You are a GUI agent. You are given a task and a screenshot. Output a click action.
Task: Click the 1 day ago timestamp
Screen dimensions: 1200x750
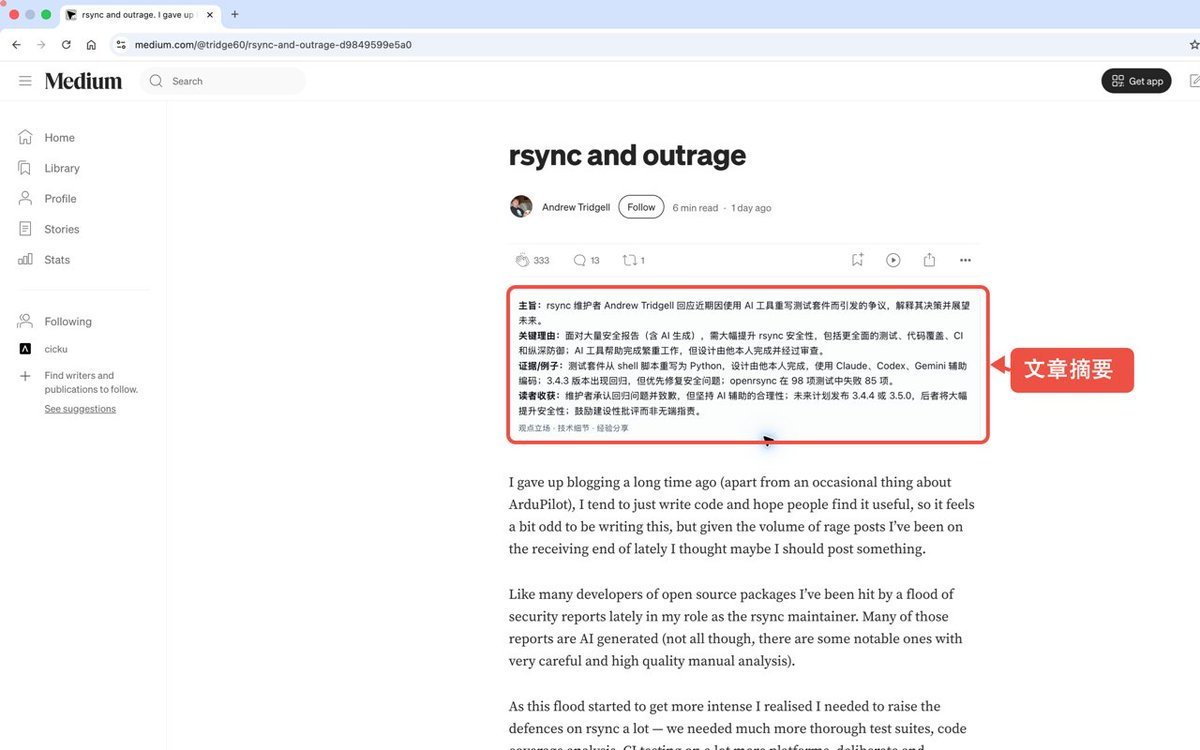[751, 208]
